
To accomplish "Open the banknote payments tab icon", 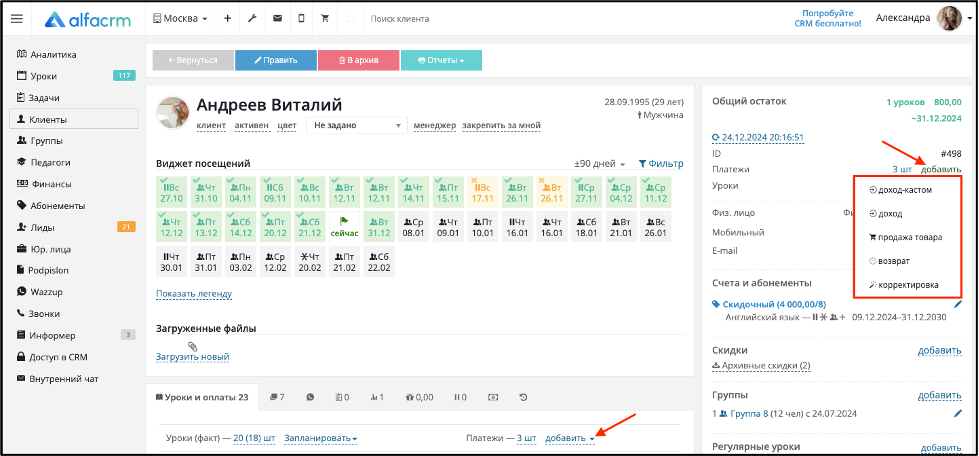I will [493, 397].
